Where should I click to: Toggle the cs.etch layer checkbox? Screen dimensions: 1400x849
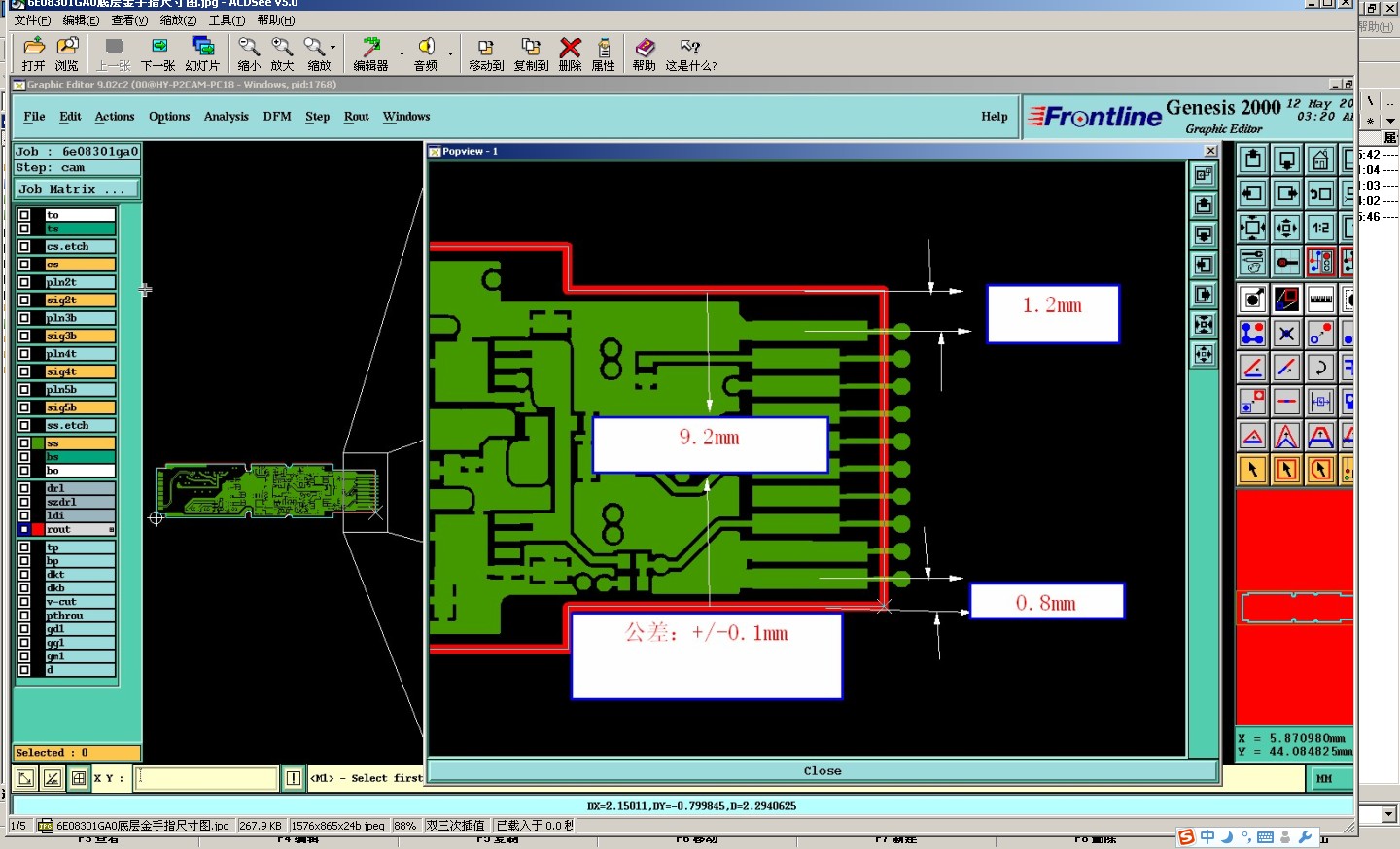point(24,247)
